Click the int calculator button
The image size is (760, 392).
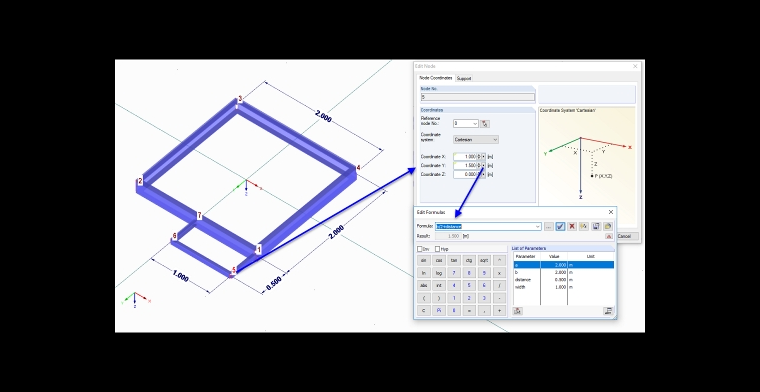tap(439, 286)
